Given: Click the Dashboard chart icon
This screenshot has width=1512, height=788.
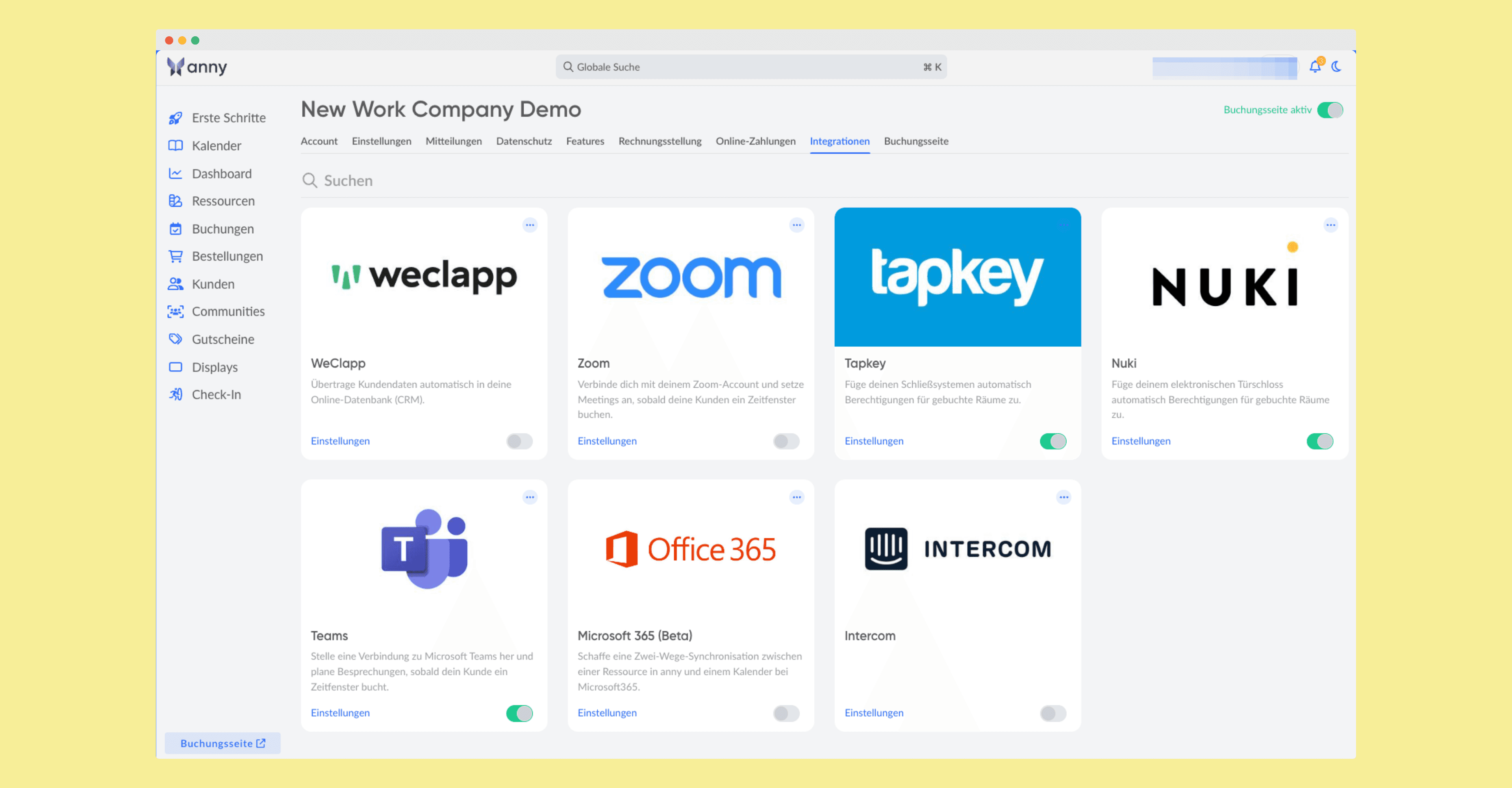Looking at the screenshot, I should click(176, 173).
